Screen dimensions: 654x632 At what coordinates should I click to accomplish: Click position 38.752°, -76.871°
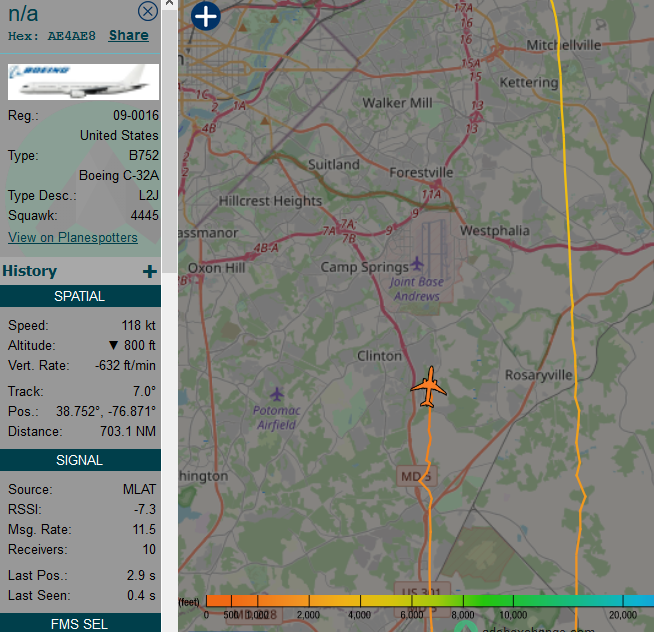click(106, 411)
